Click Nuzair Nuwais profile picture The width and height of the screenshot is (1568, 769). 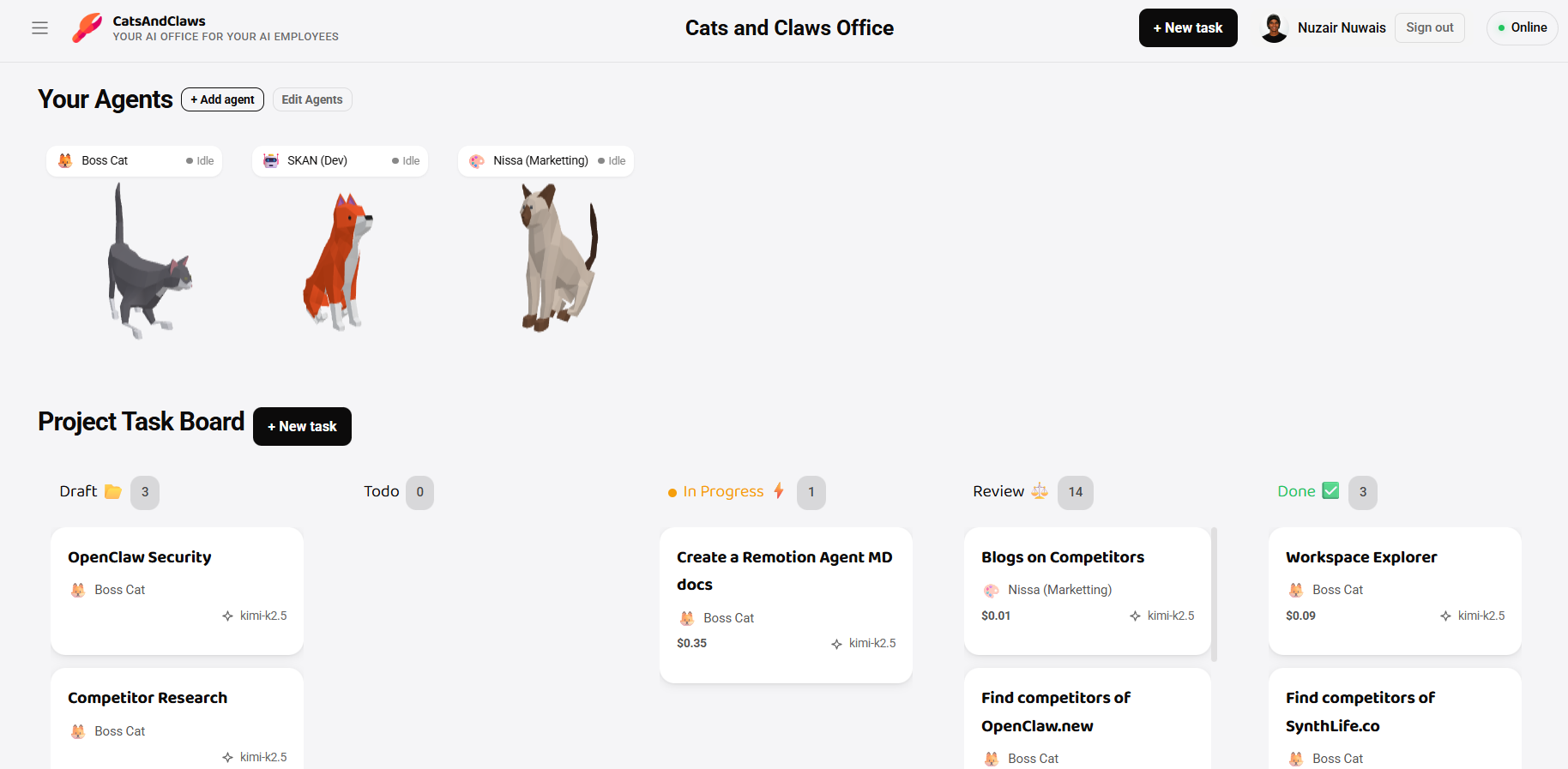(x=1275, y=27)
